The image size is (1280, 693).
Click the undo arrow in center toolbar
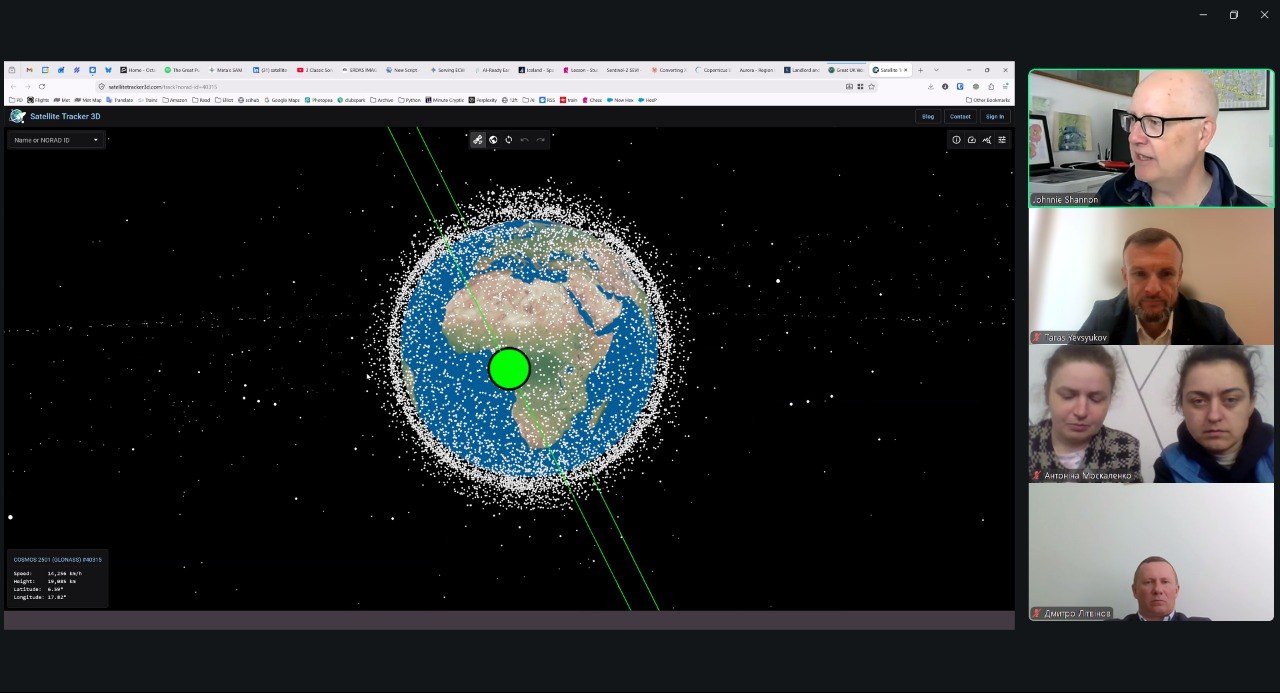524,140
